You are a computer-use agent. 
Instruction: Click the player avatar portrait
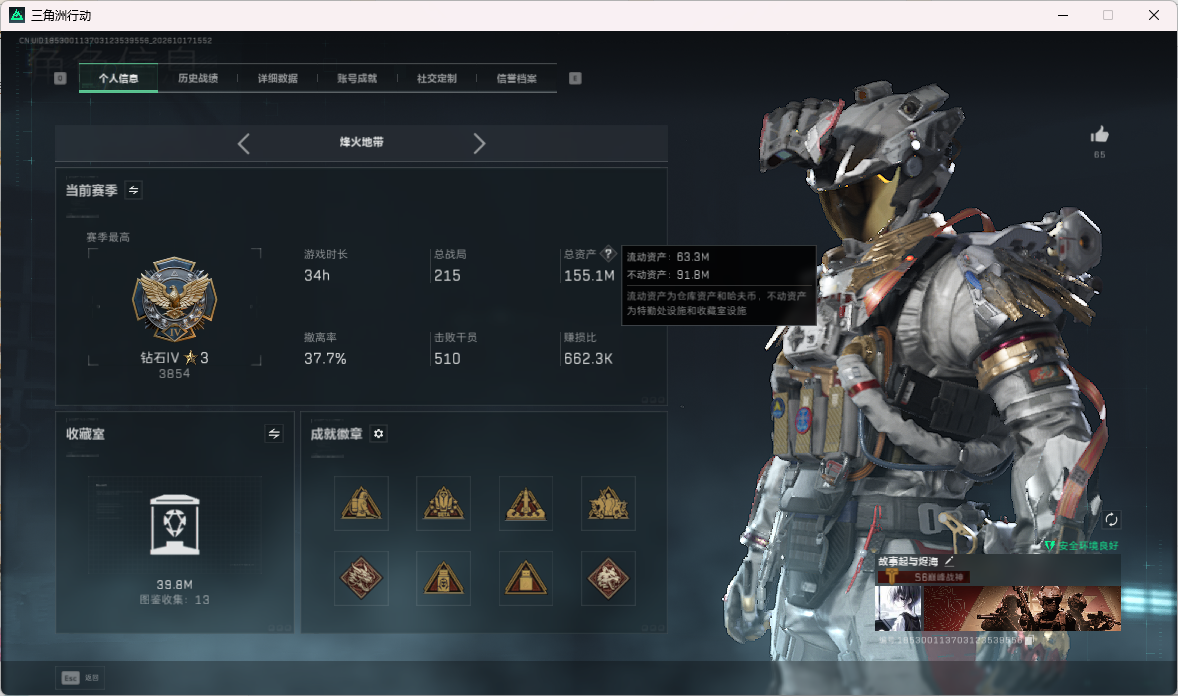[x=899, y=608]
